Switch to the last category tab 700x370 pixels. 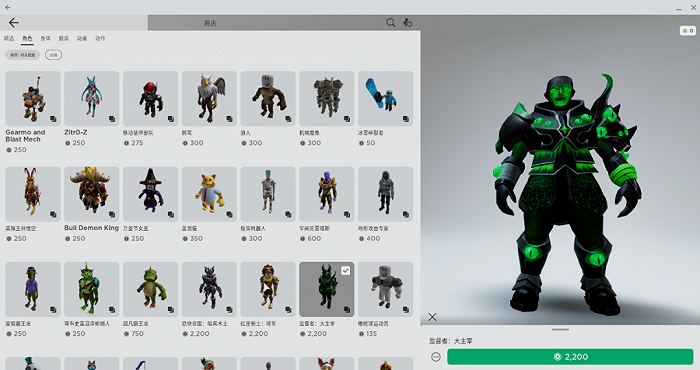(x=100, y=38)
